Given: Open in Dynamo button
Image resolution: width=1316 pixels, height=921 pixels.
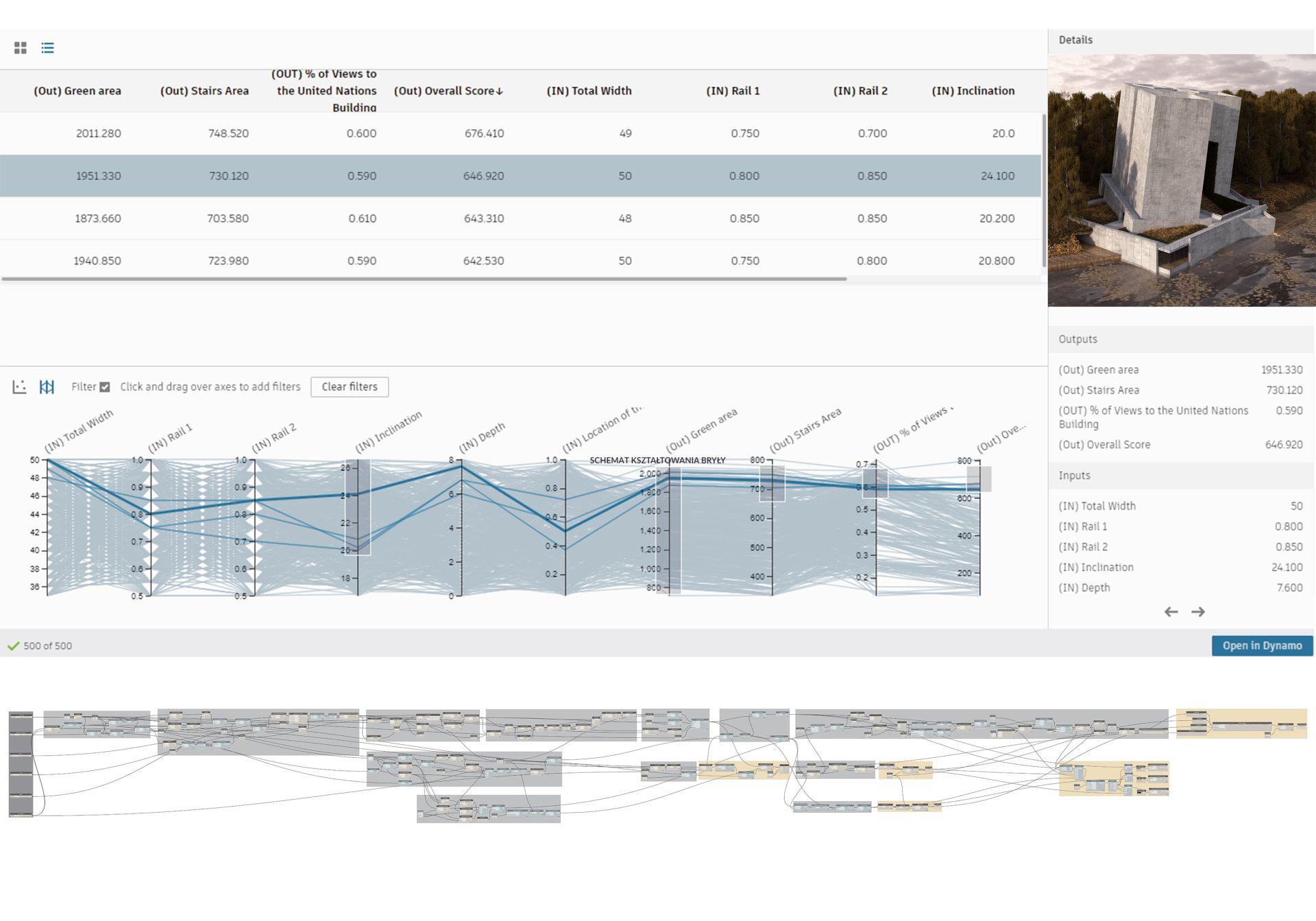Looking at the screenshot, I should click(x=1262, y=646).
